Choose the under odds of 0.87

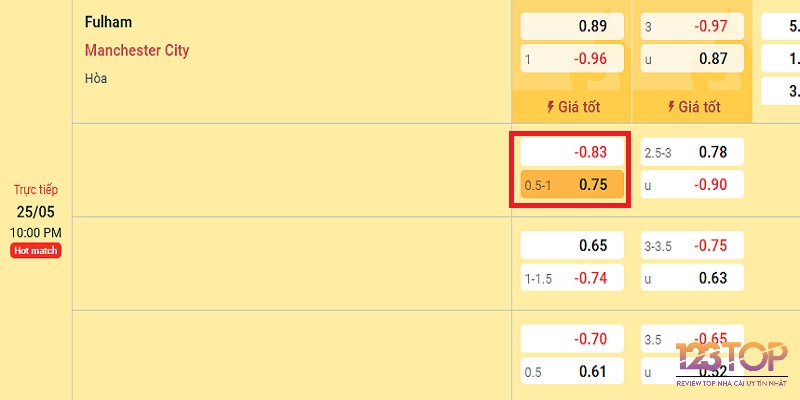point(692,59)
